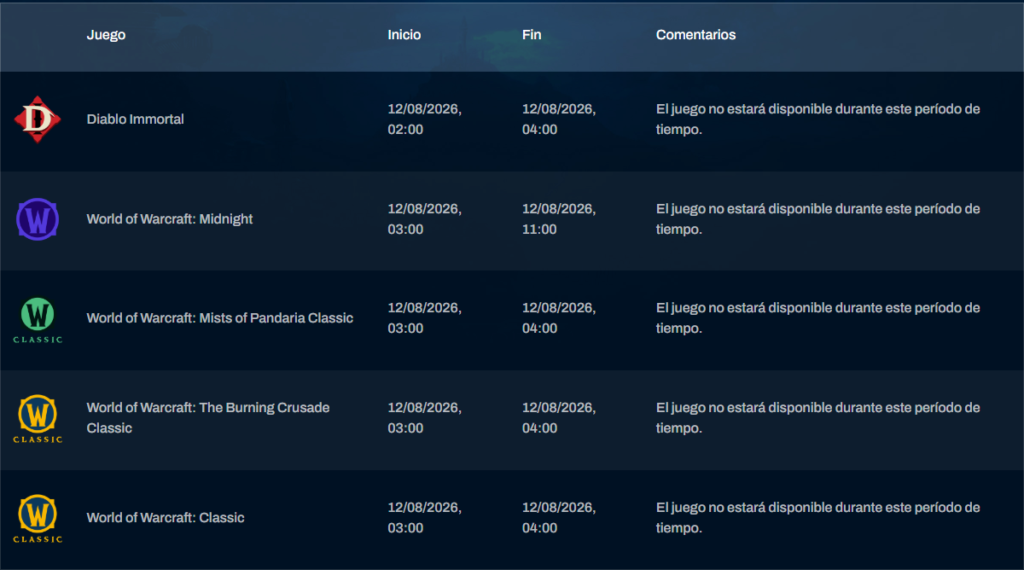Select the Comentarios column header
The width and height of the screenshot is (1024, 570).
[696, 35]
